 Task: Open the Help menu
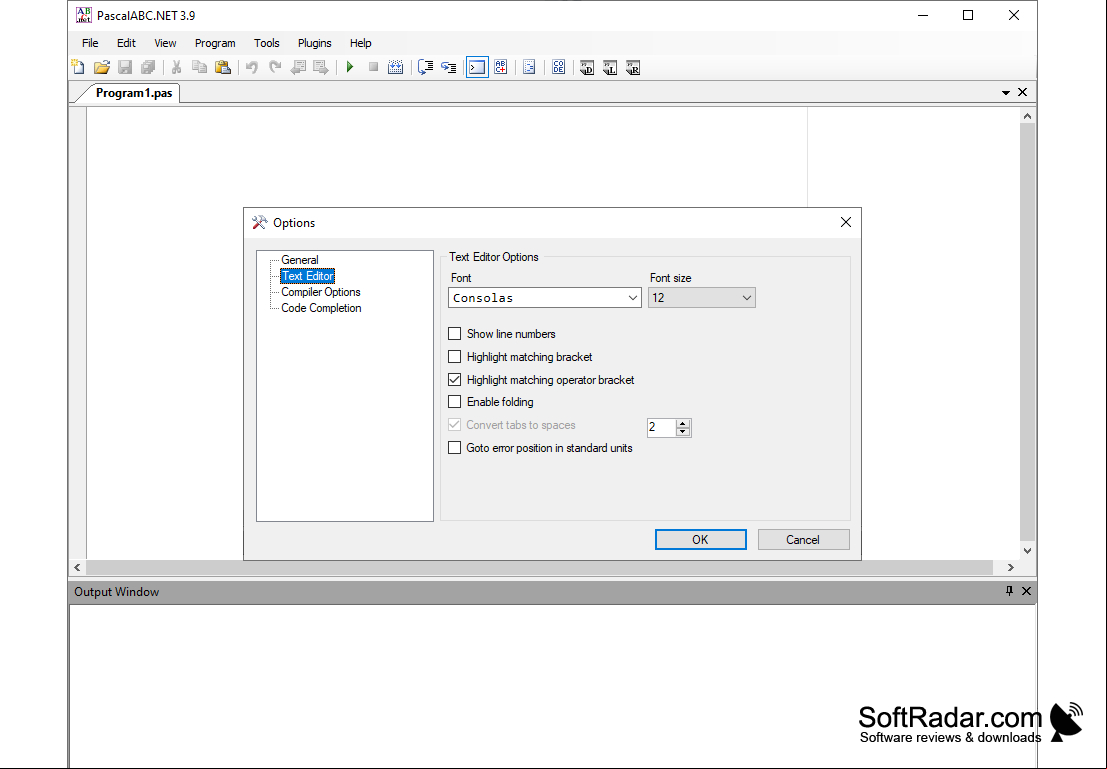pos(361,43)
